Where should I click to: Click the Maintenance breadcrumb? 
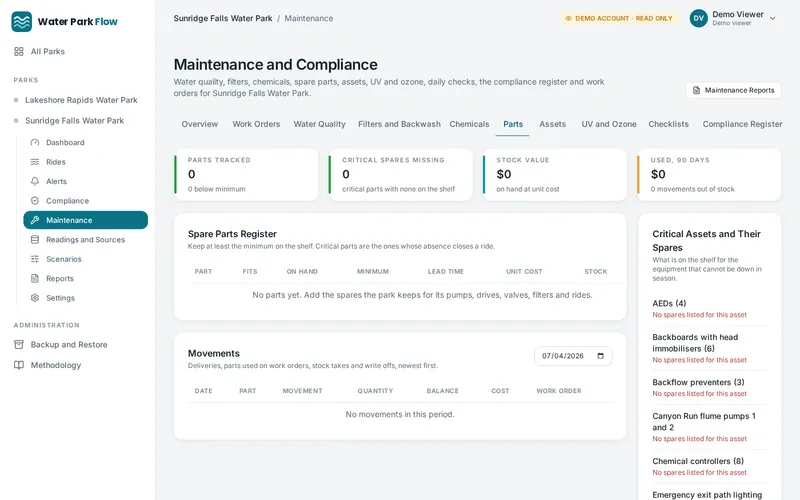tap(309, 18)
